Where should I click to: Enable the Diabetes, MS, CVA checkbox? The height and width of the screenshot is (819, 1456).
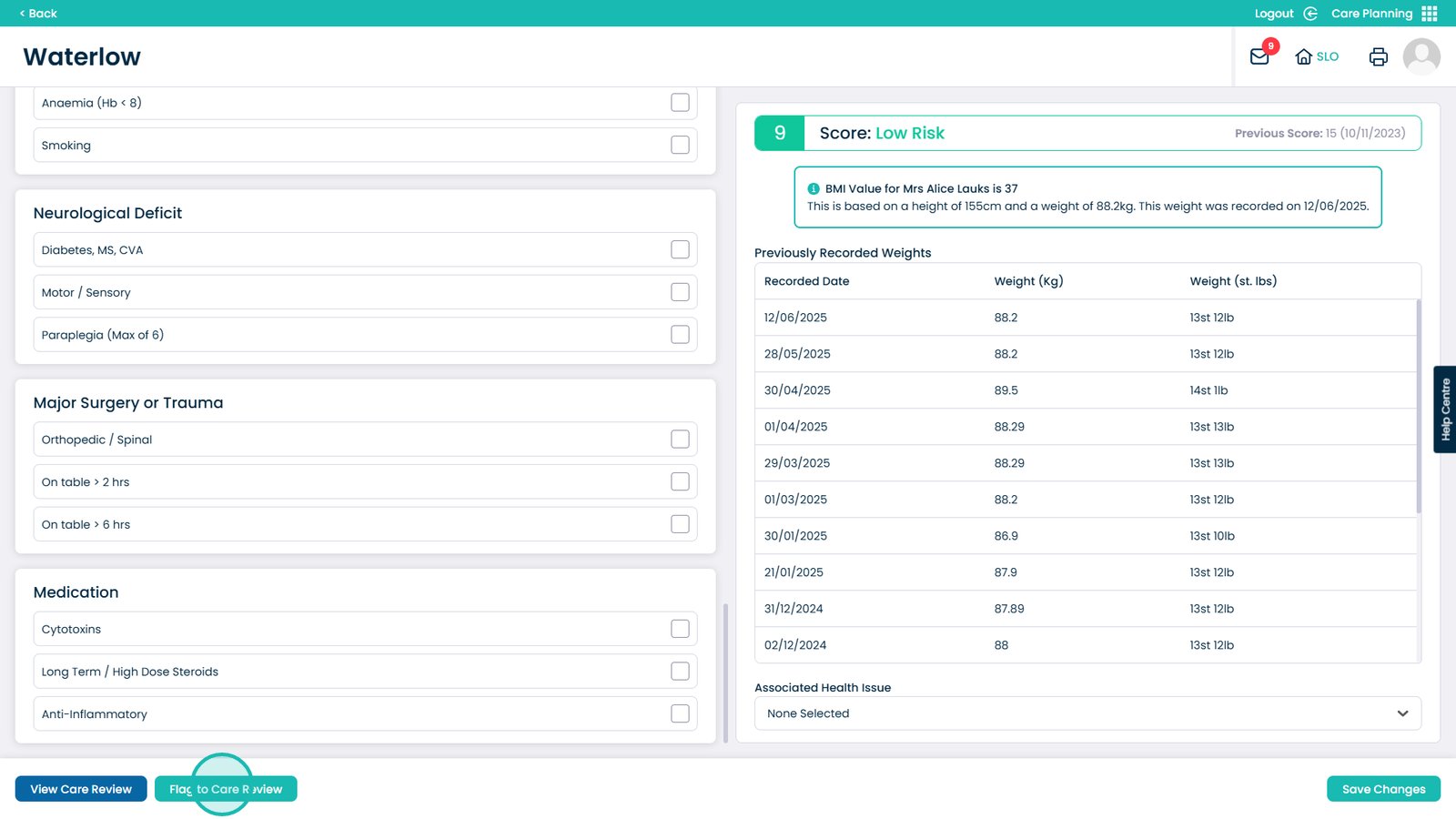(680, 249)
